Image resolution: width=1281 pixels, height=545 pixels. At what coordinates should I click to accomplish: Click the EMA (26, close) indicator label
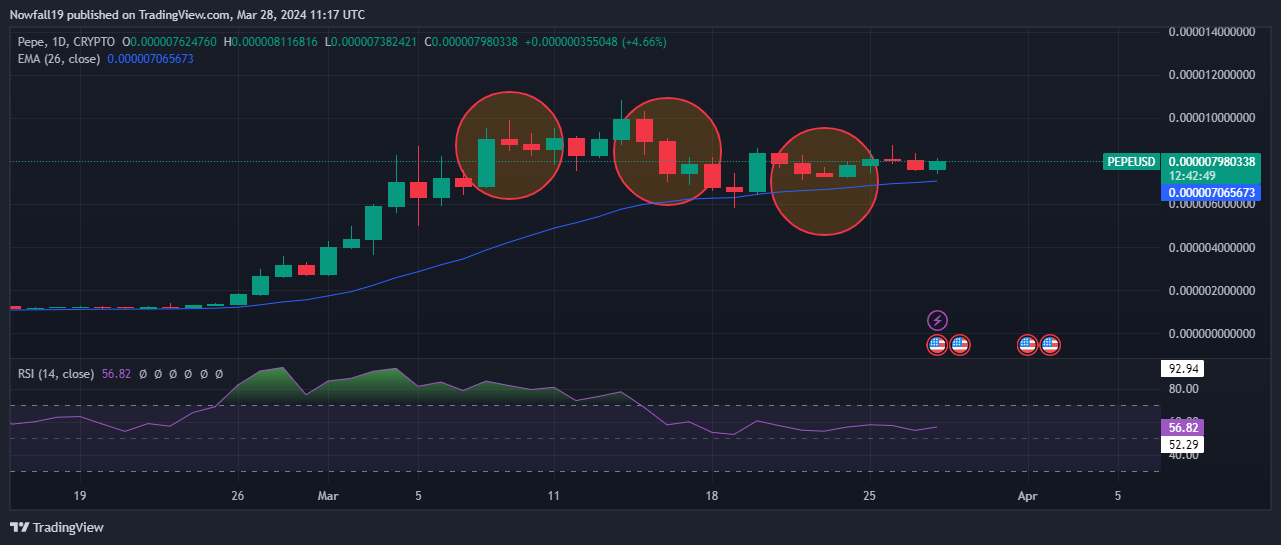pyautogui.click(x=59, y=59)
